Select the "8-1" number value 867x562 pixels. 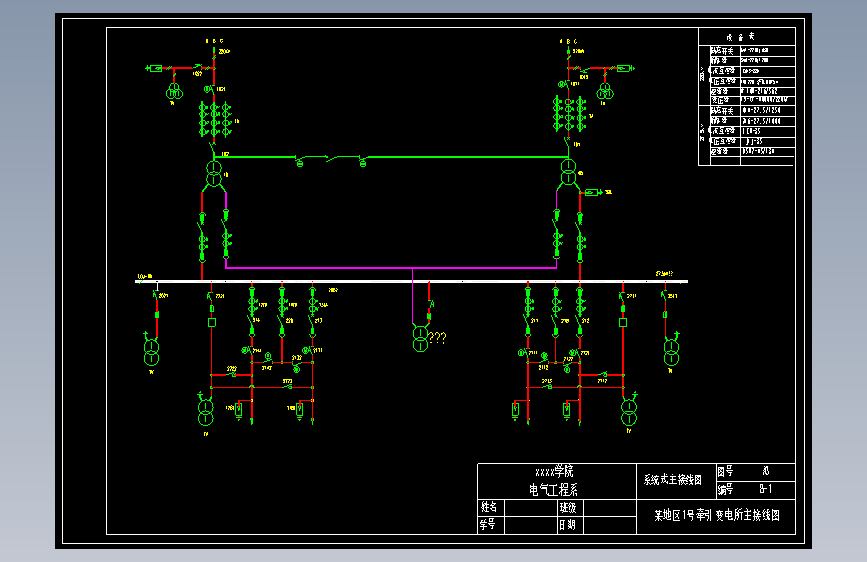(765, 489)
